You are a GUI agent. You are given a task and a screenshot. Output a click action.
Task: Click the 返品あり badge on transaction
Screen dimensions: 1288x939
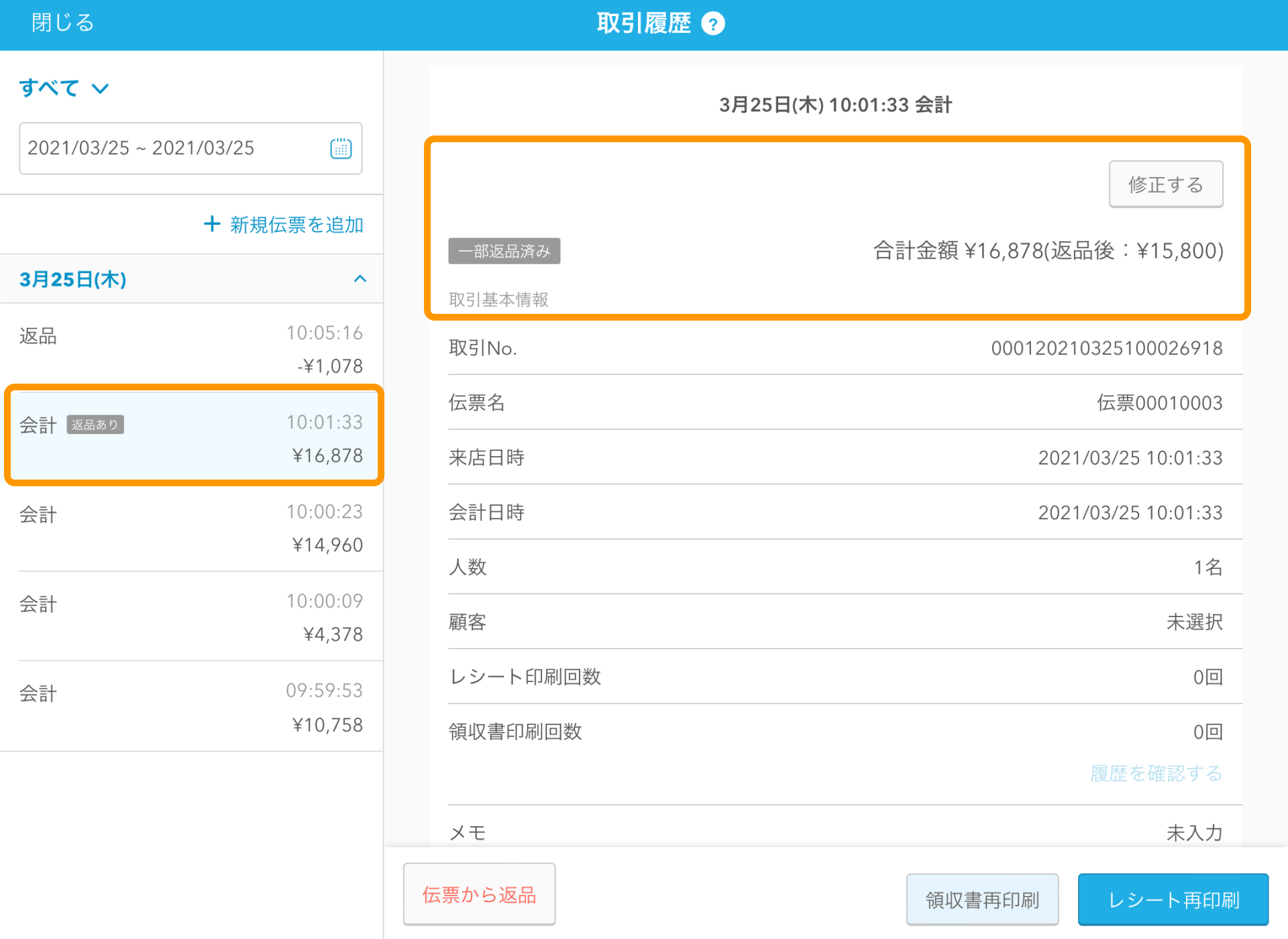pos(95,425)
